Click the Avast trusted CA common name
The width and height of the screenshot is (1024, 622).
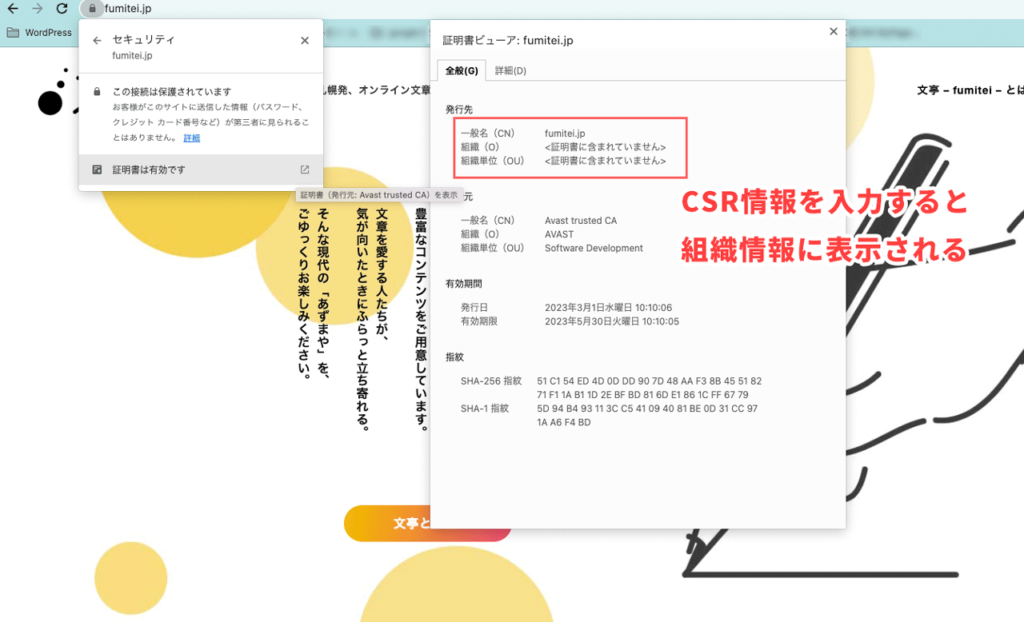click(581, 221)
